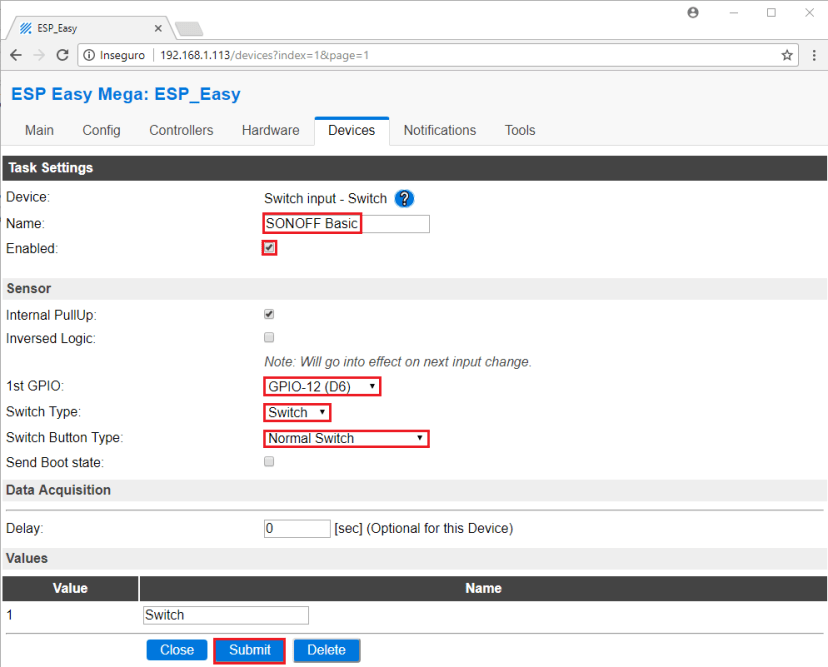This screenshot has width=828, height=667.
Task: Switch to the Hardware tab
Action: [270, 130]
